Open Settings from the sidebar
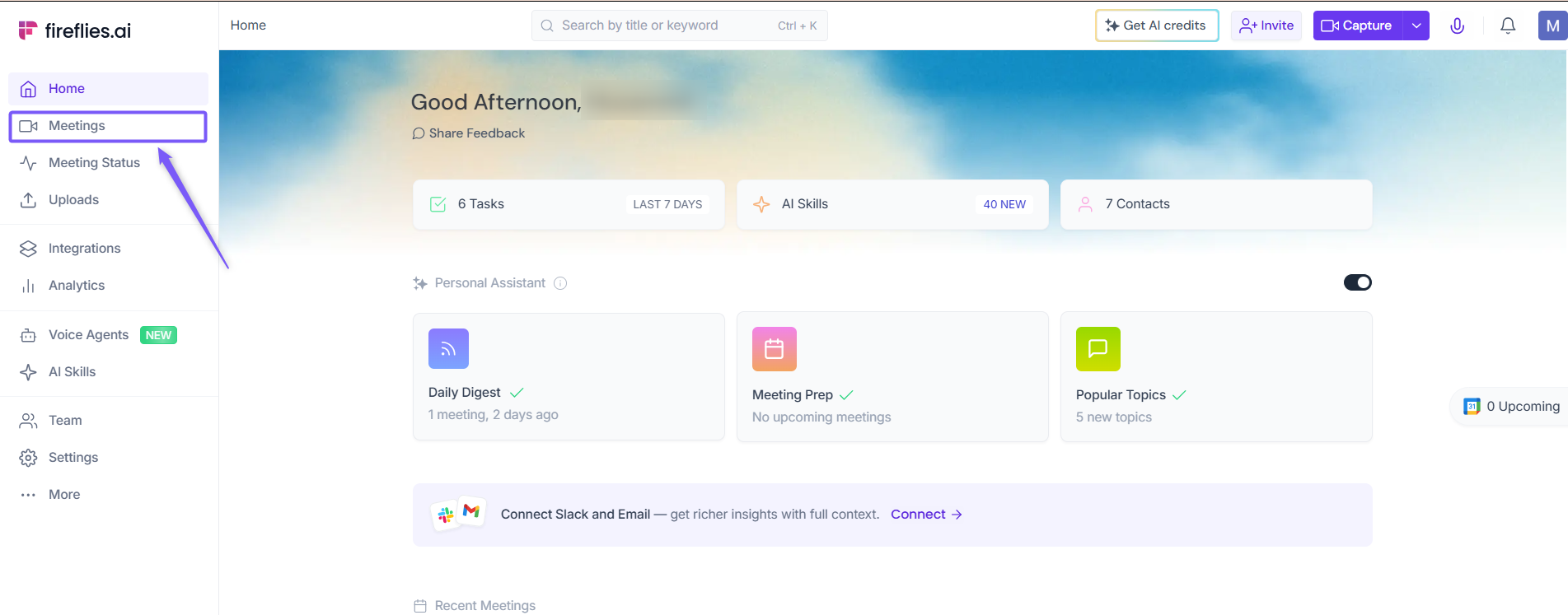The width and height of the screenshot is (1568, 615). click(x=108, y=458)
